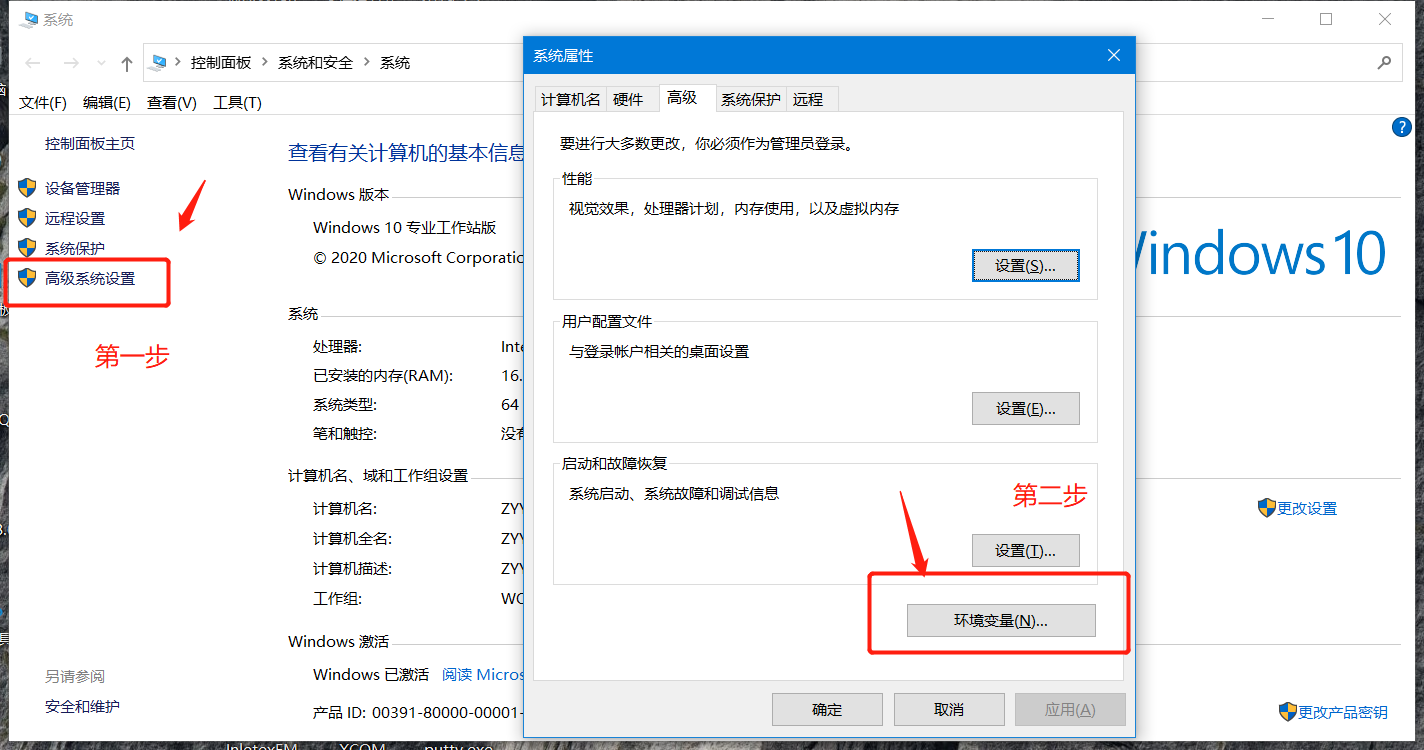Viewport: 1424px width, 750px height.
Task: Open the 编辑(E) menu
Action: tap(107, 102)
